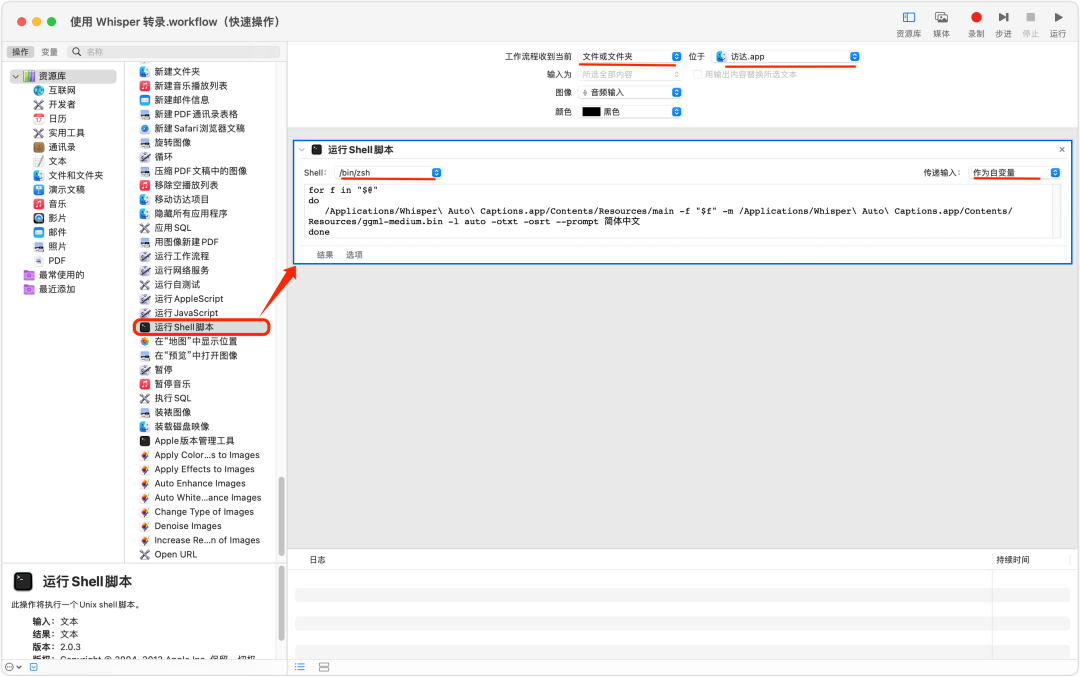
Task: Click the 暂停音乐 action icon
Action: point(145,384)
